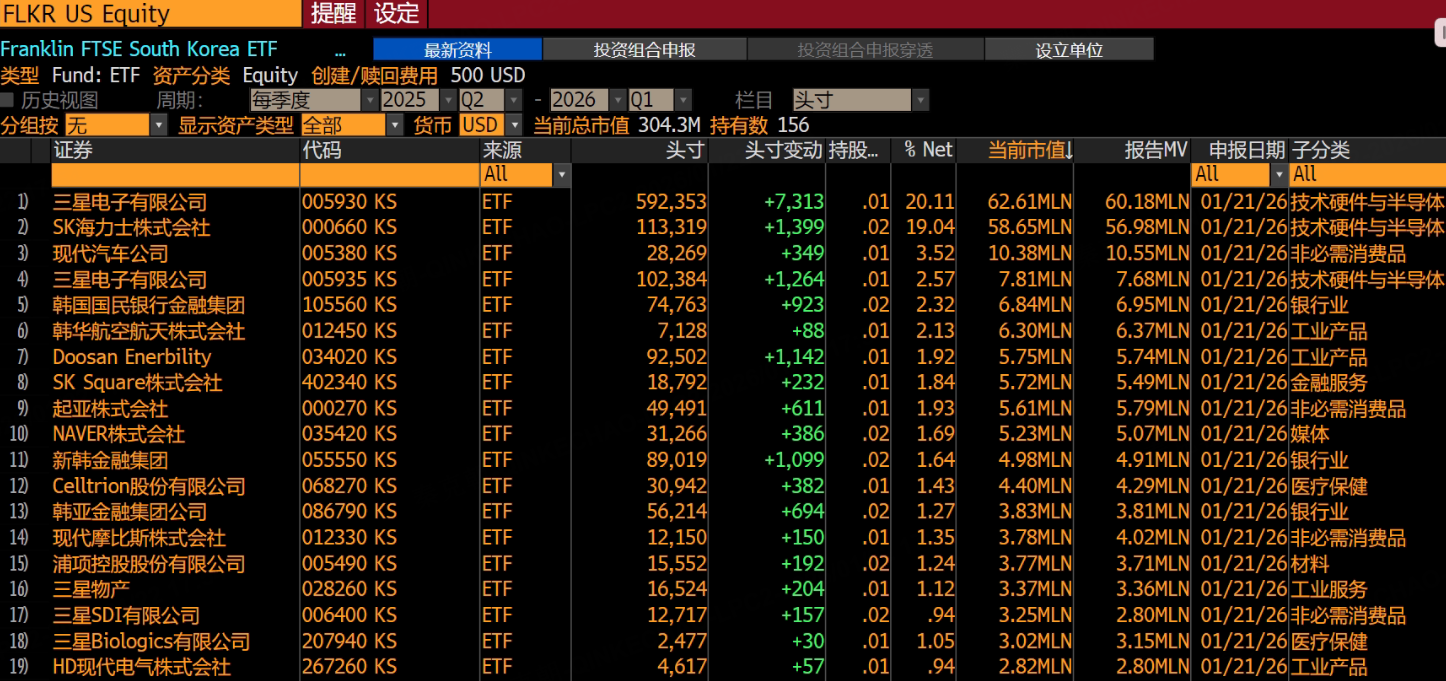Click the 子分类 column All filter field
The height and width of the screenshot is (681, 1446).
click(x=1367, y=174)
